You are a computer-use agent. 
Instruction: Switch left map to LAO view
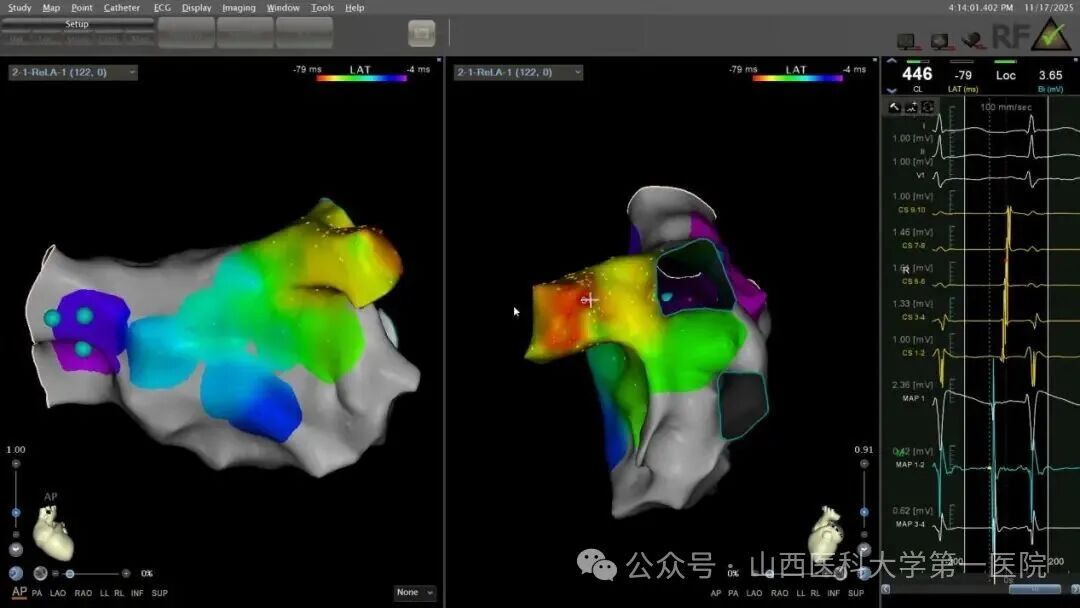coord(59,593)
